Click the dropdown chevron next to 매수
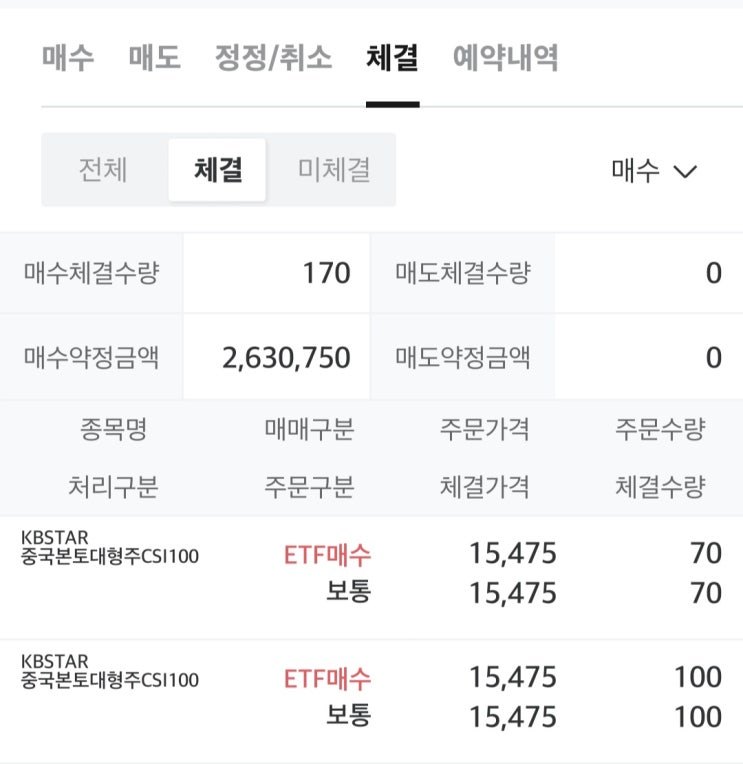Image resolution: width=743 pixels, height=764 pixels. click(x=685, y=171)
